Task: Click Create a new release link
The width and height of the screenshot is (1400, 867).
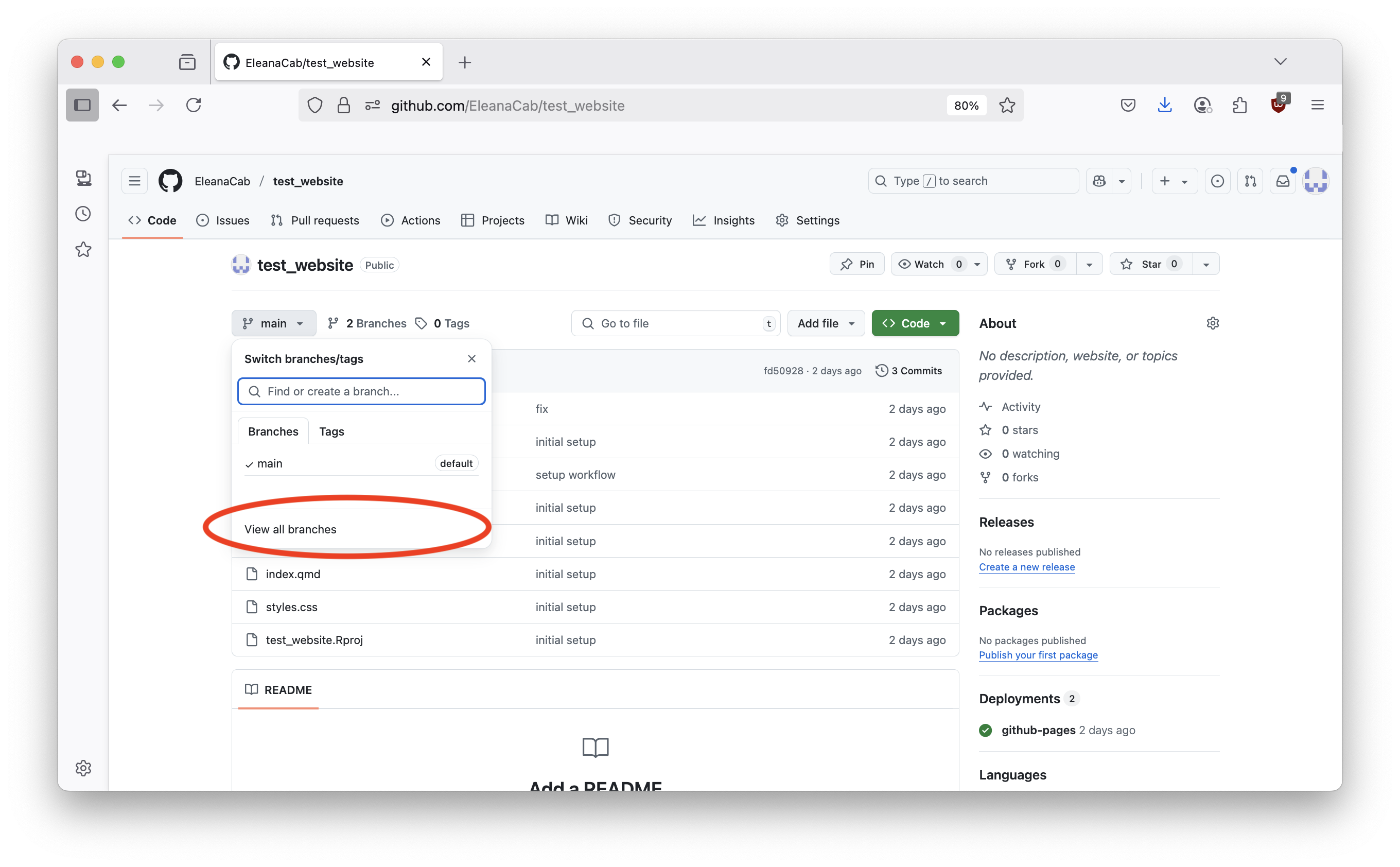Action: [x=1027, y=566]
